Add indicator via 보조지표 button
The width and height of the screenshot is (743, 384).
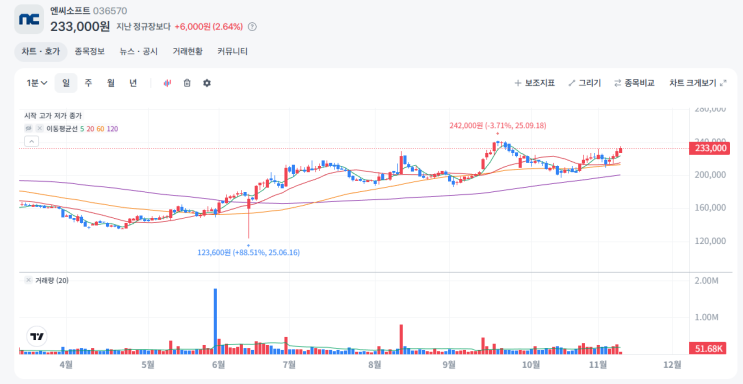pyautogui.click(x=535, y=83)
